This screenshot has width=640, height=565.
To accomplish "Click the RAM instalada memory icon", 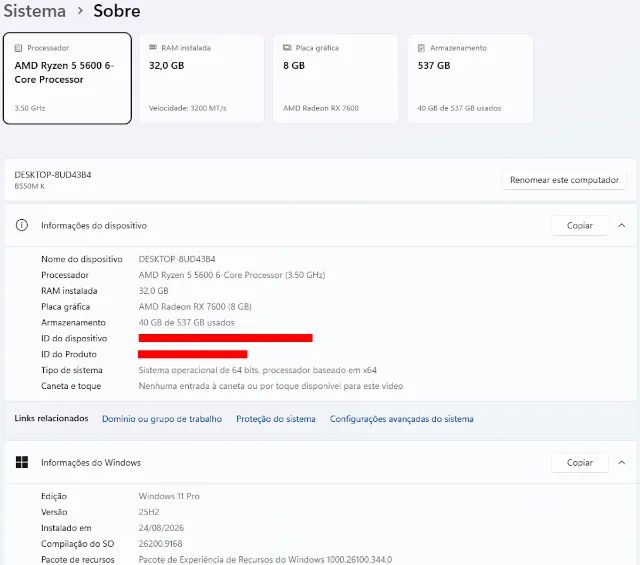I will 153,47.
